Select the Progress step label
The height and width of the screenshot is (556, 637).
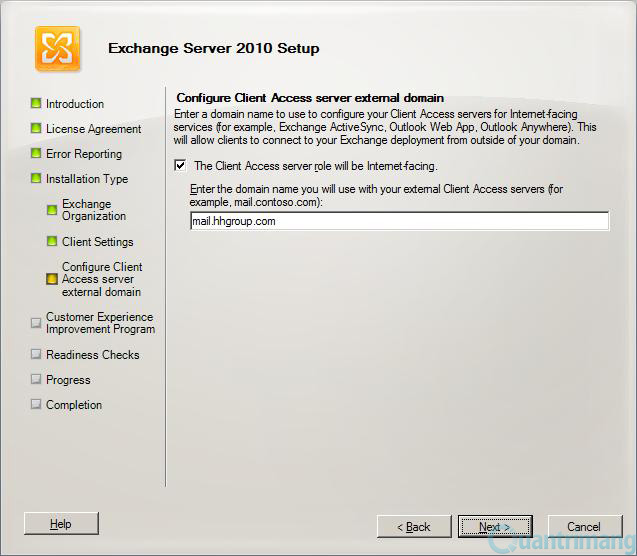pyautogui.click(x=68, y=380)
